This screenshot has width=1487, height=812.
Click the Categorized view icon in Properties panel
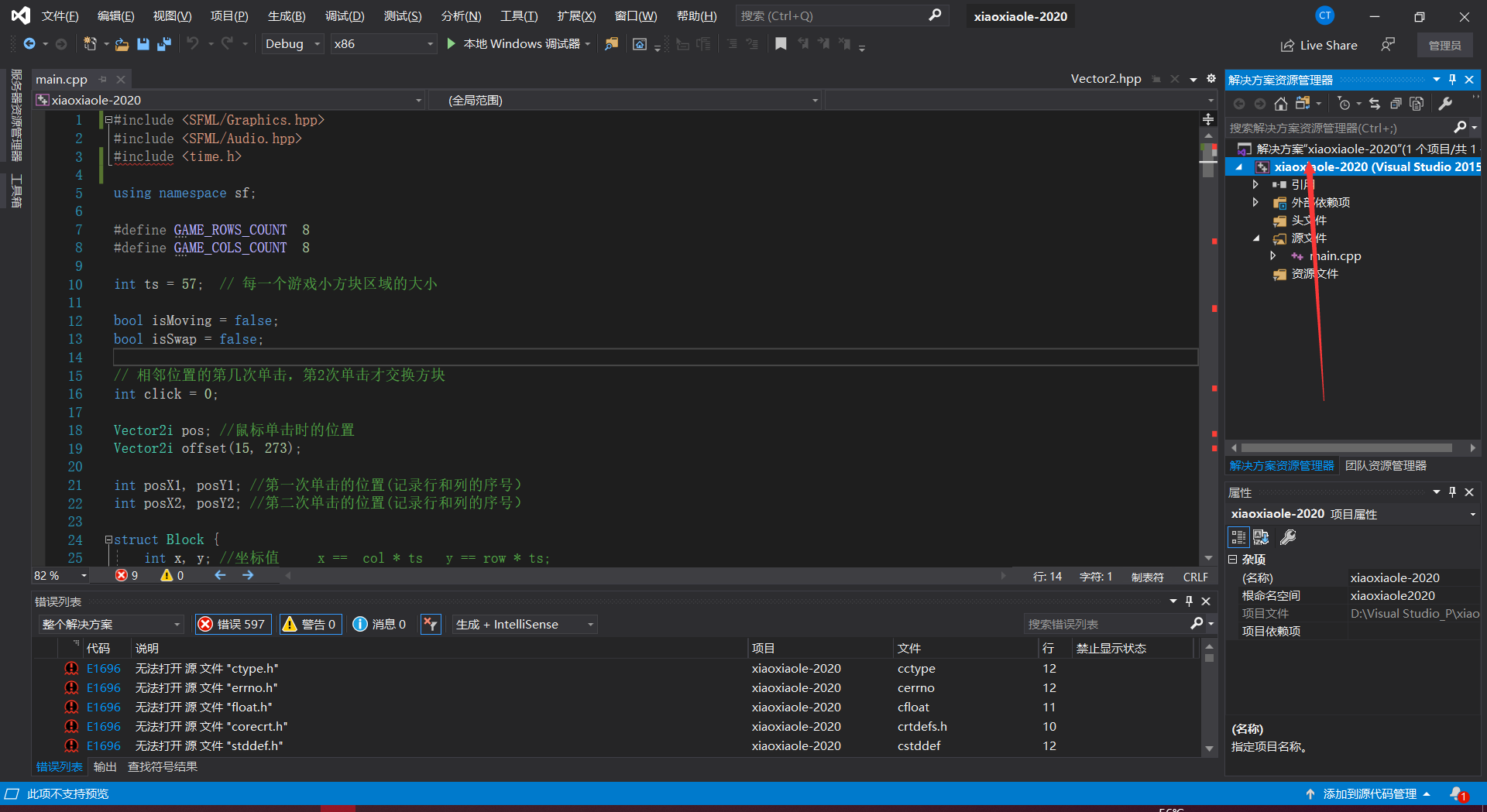[1238, 537]
